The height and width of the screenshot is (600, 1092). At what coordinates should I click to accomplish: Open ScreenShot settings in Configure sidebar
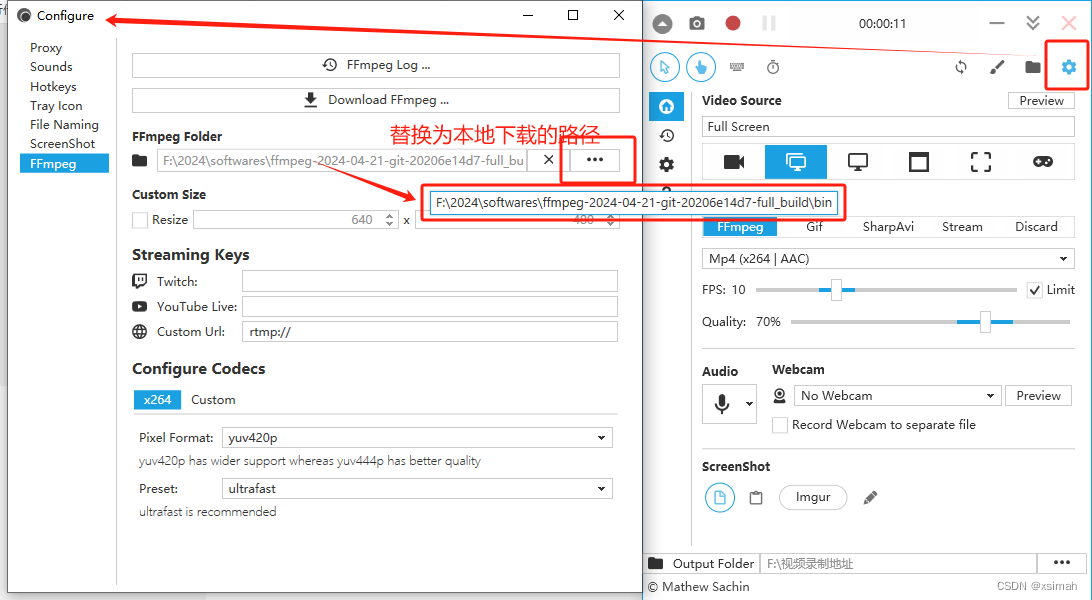coord(62,143)
